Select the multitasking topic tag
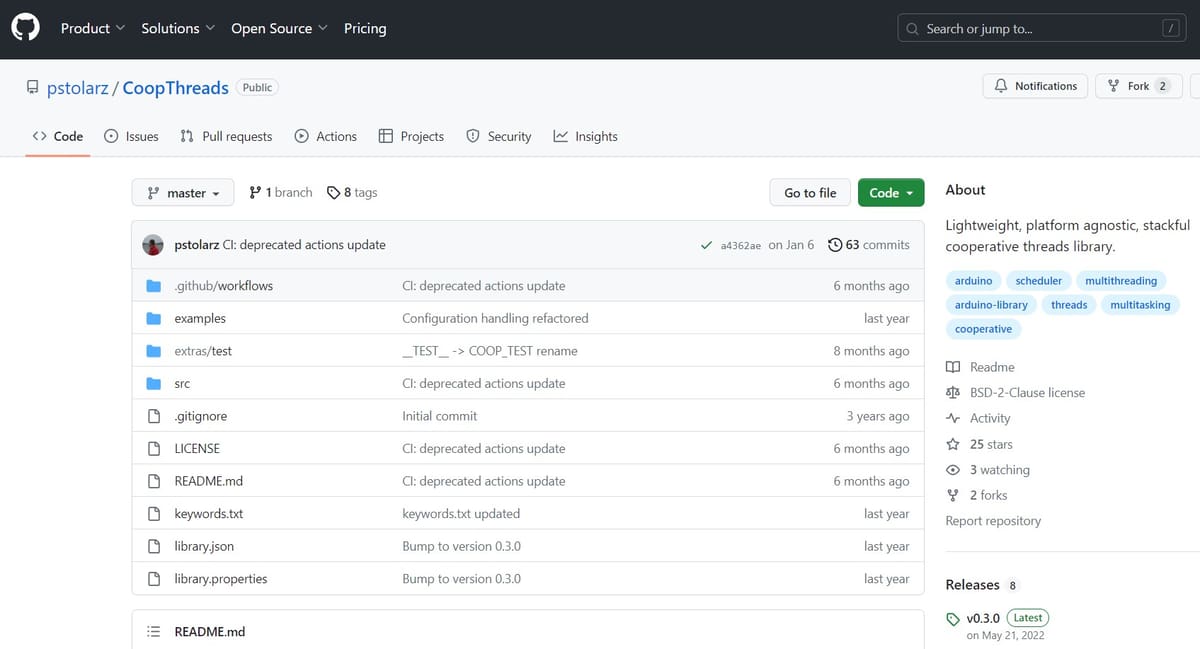 coord(1140,305)
